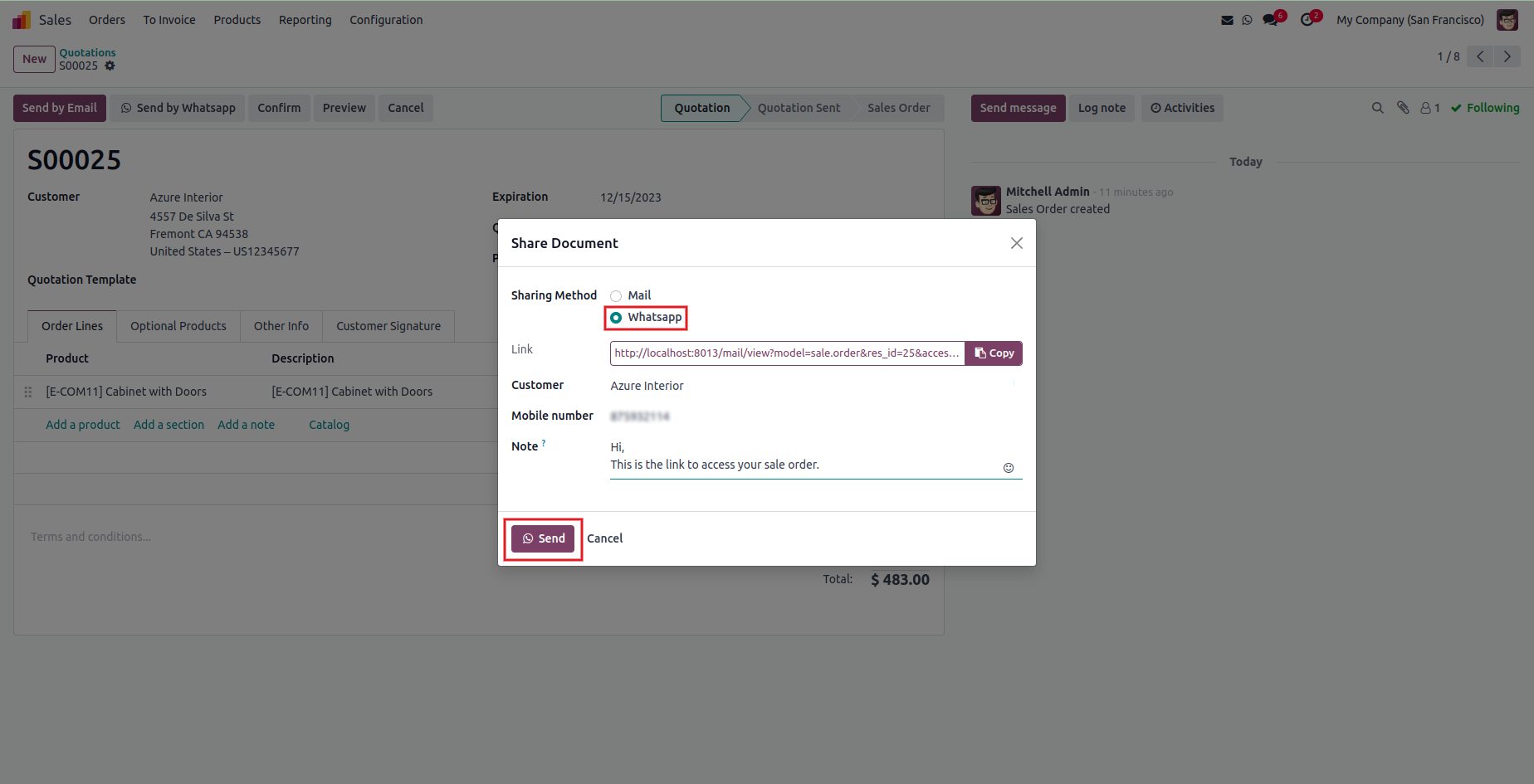Image resolution: width=1534 pixels, height=784 pixels.
Task: Open the WhatsApp icon in top bar
Action: [x=1247, y=20]
